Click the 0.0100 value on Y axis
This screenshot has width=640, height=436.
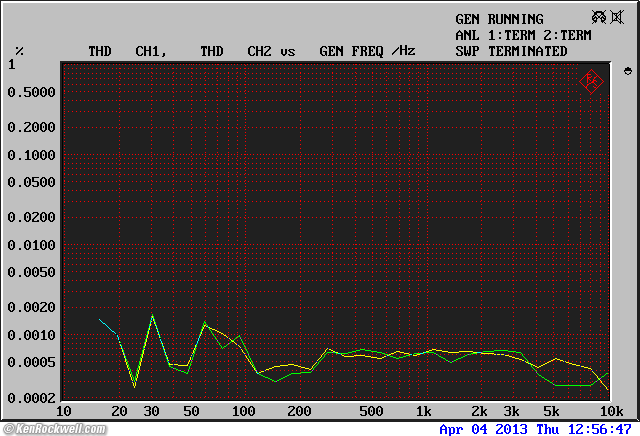pos(31,245)
